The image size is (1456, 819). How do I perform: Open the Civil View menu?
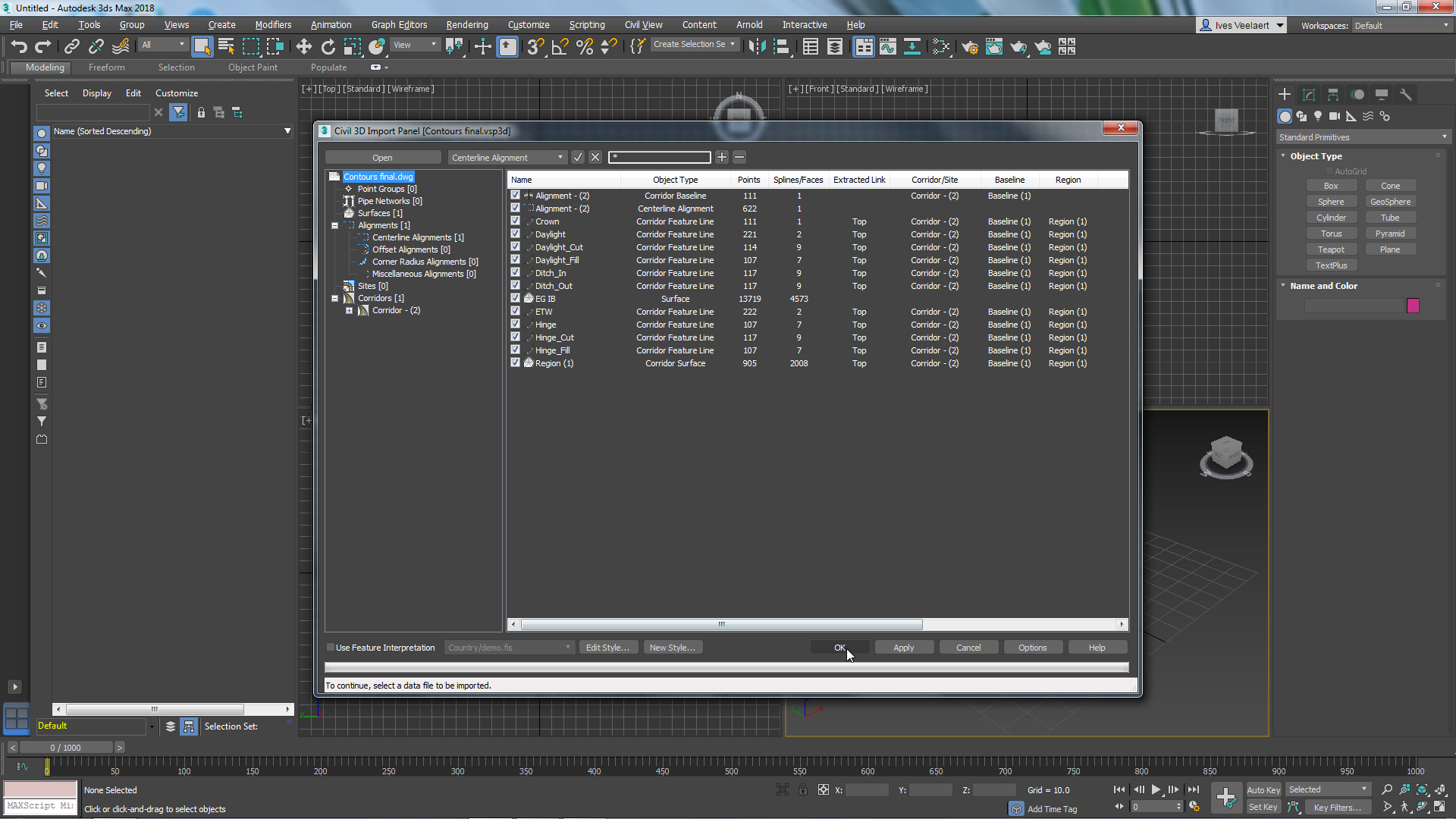643,25
